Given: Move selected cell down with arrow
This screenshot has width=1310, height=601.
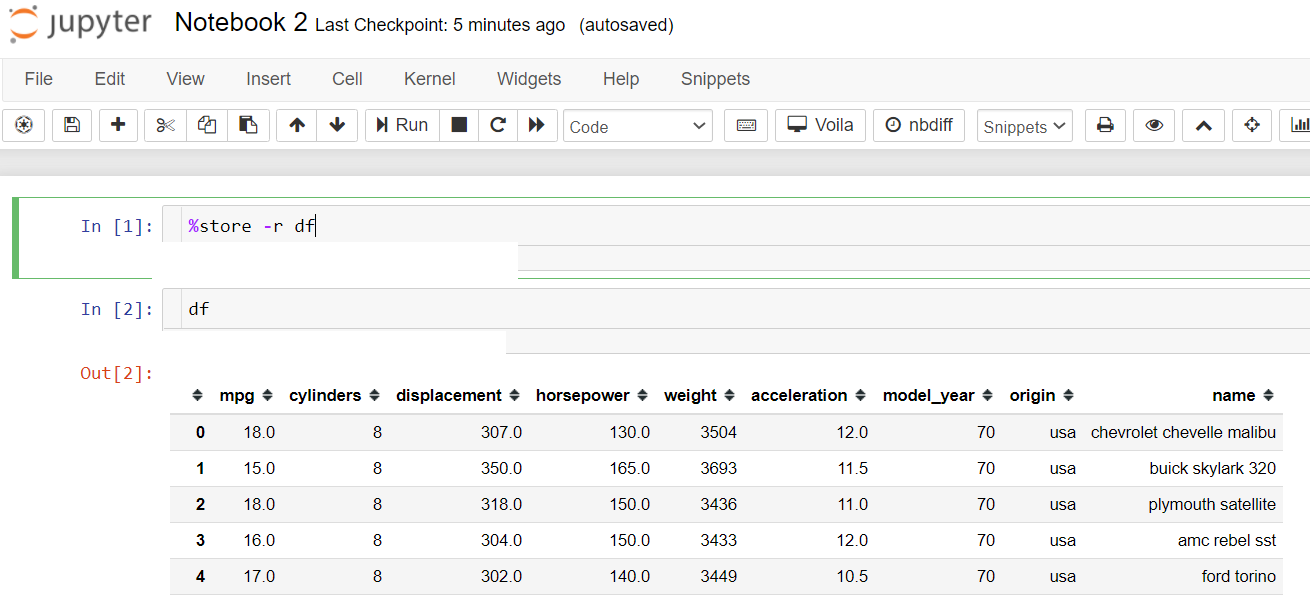Looking at the screenshot, I should [337, 125].
